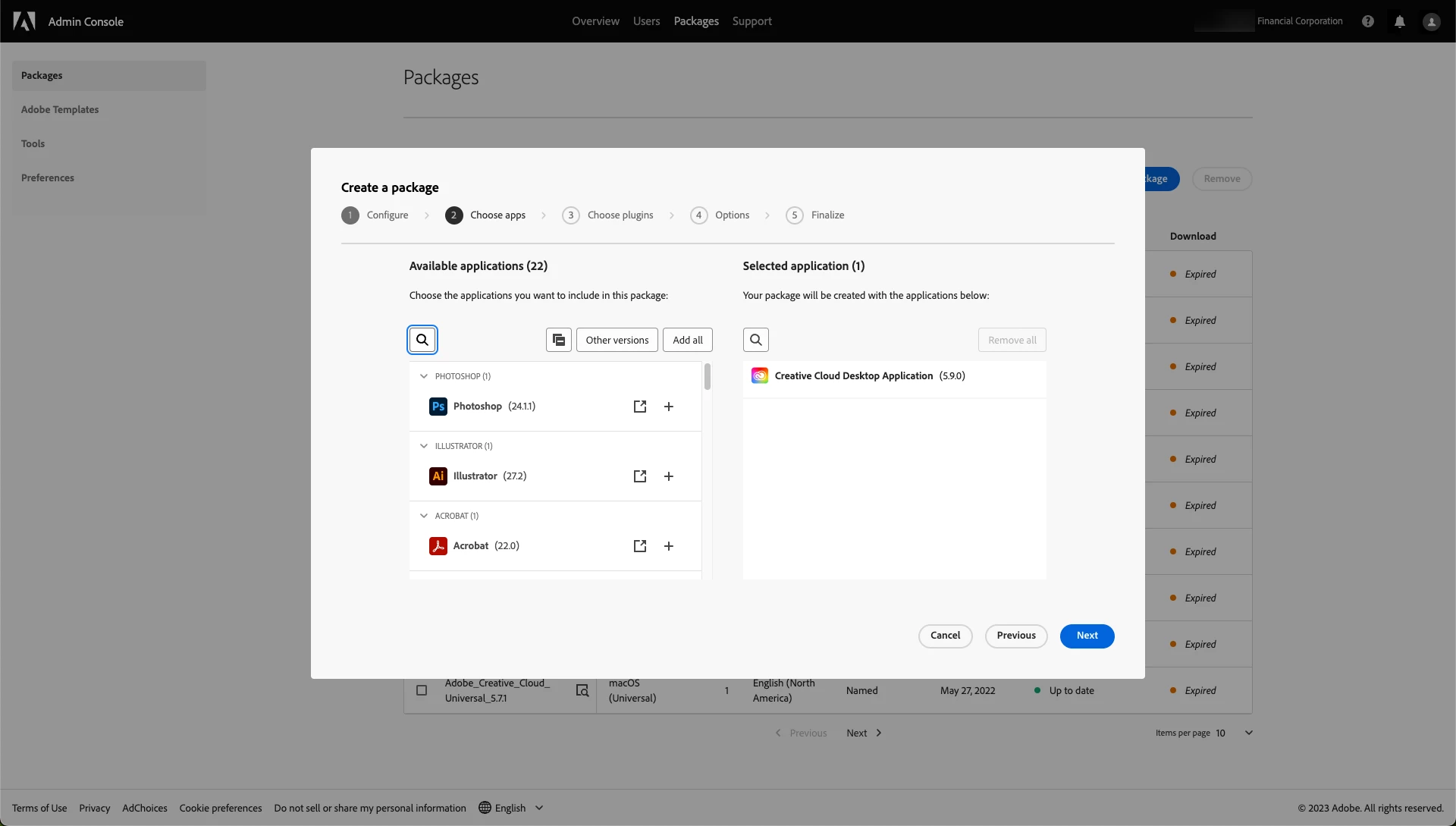
Task: Open the items per page dropdown
Action: (1235, 733)
